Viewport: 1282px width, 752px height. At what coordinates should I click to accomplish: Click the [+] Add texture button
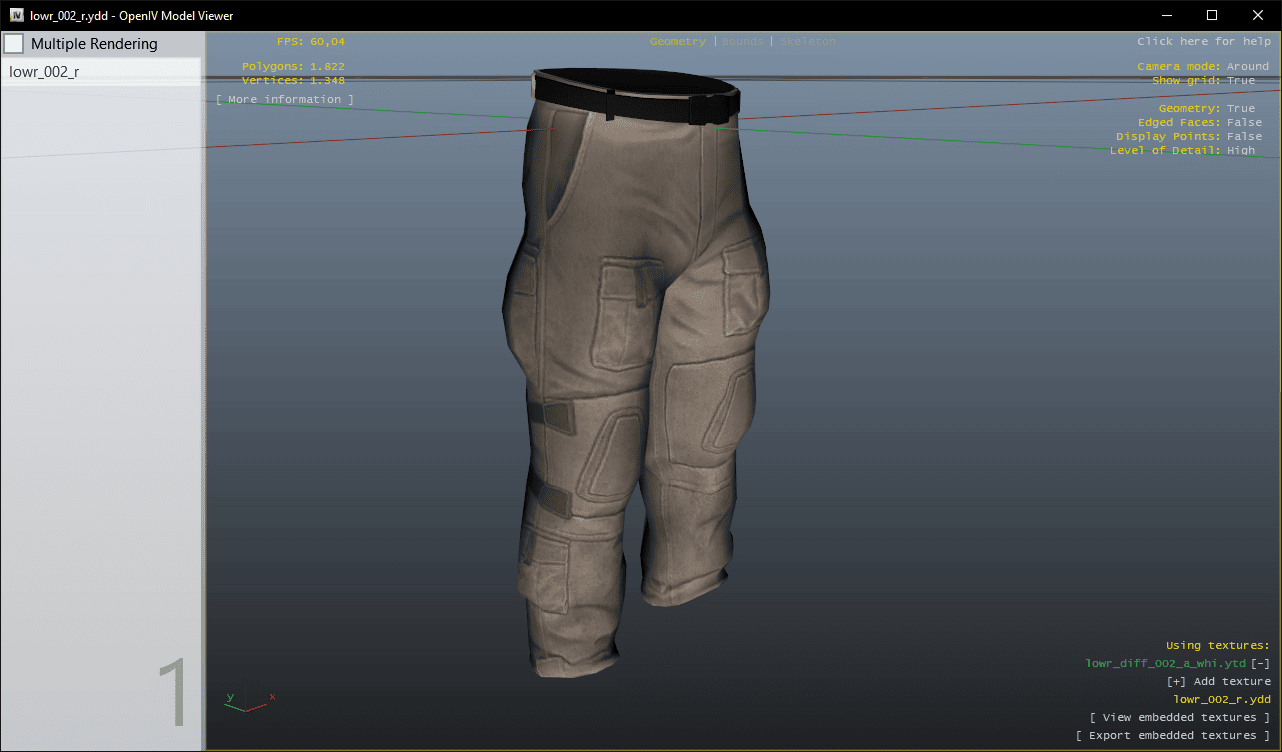pyautogui.click(x=1218, y=682)
